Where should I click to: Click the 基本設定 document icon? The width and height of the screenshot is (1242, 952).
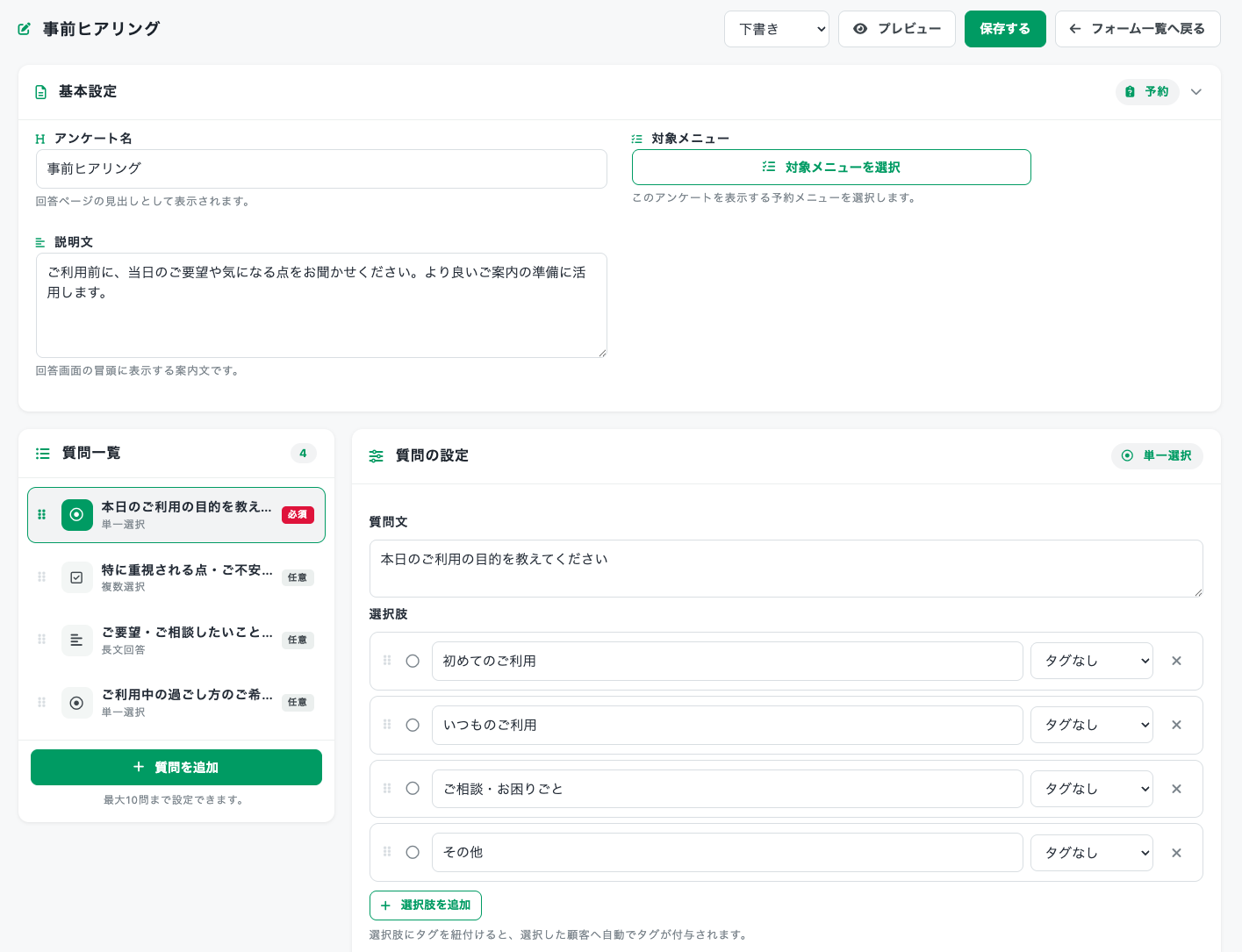(40, 92)
